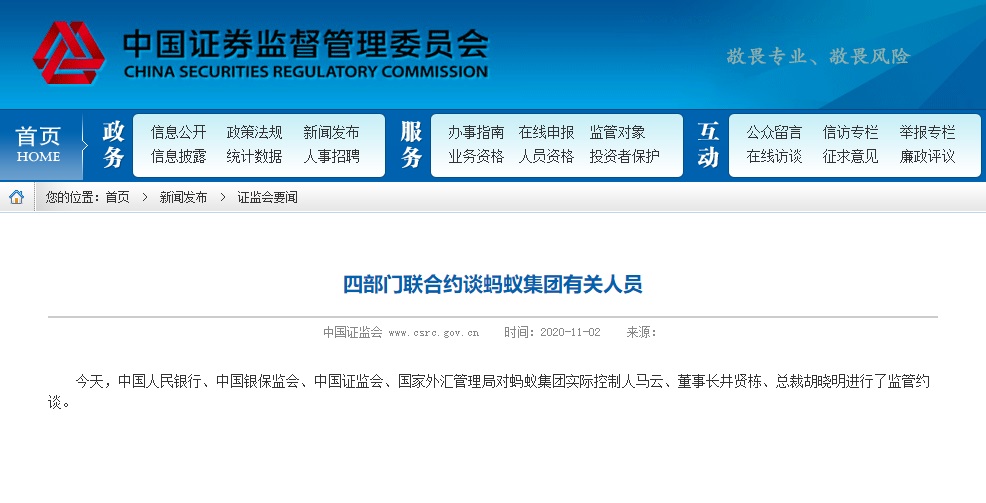The image size is (986, 503).
Task: Select 在线申报 menu item
Action: point(546,132)
